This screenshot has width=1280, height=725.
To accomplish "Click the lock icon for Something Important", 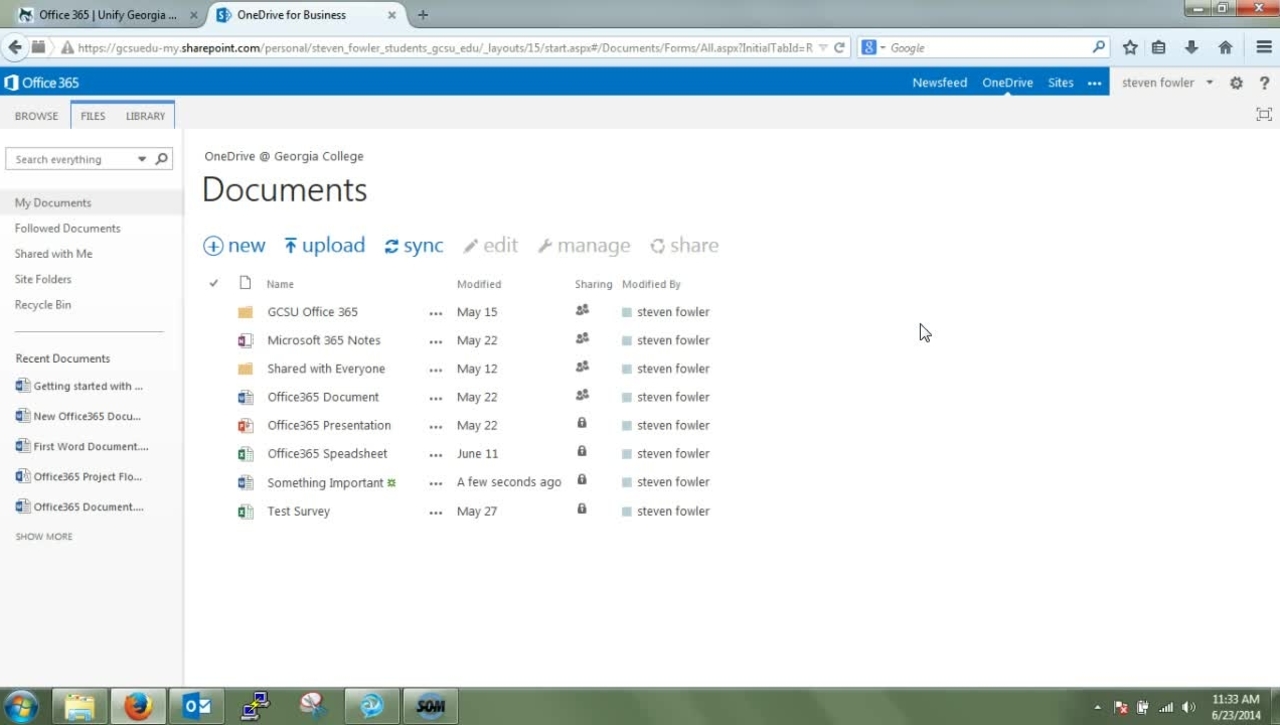I will coord(582,480).
